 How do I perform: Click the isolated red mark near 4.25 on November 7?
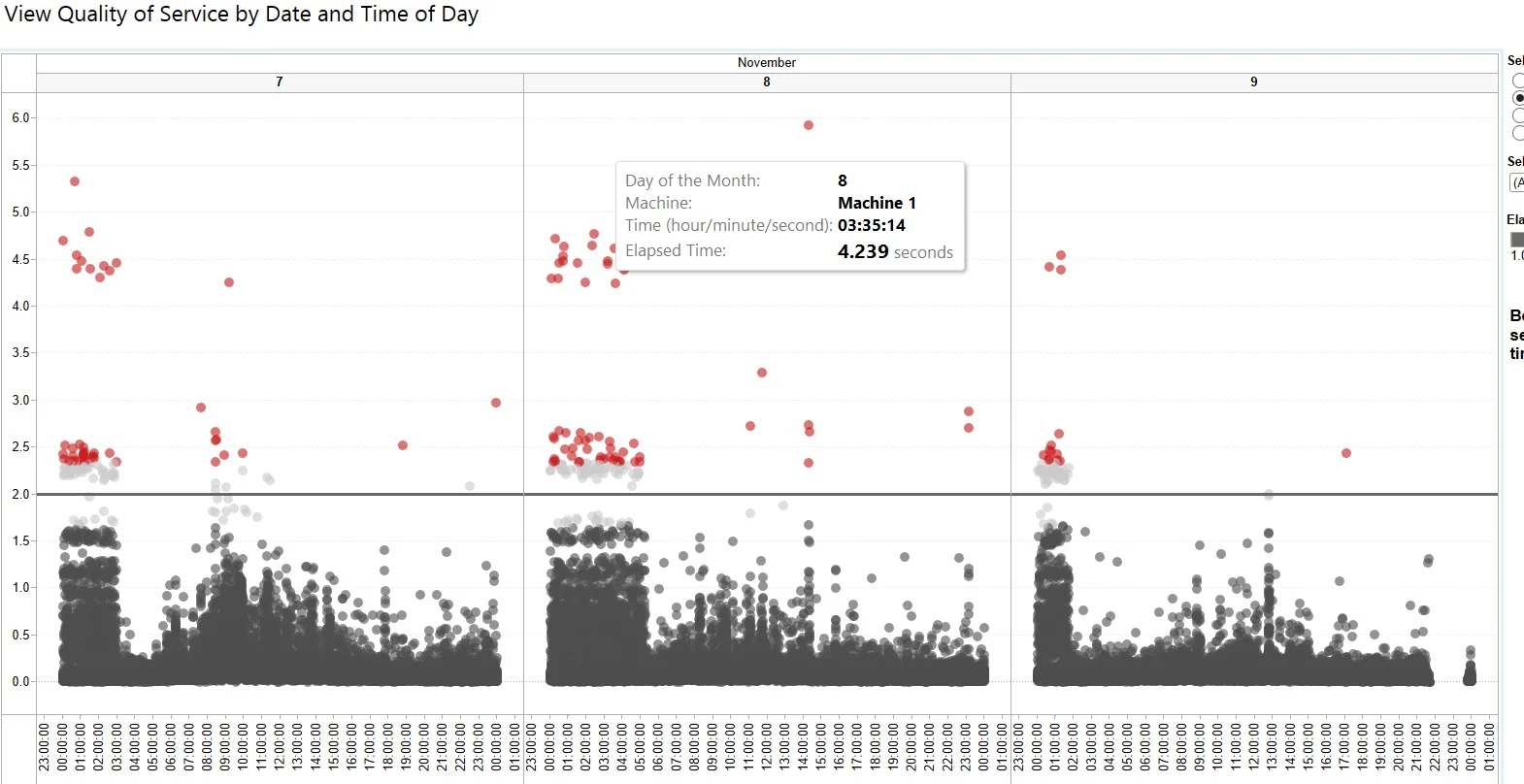coord(229,282)
